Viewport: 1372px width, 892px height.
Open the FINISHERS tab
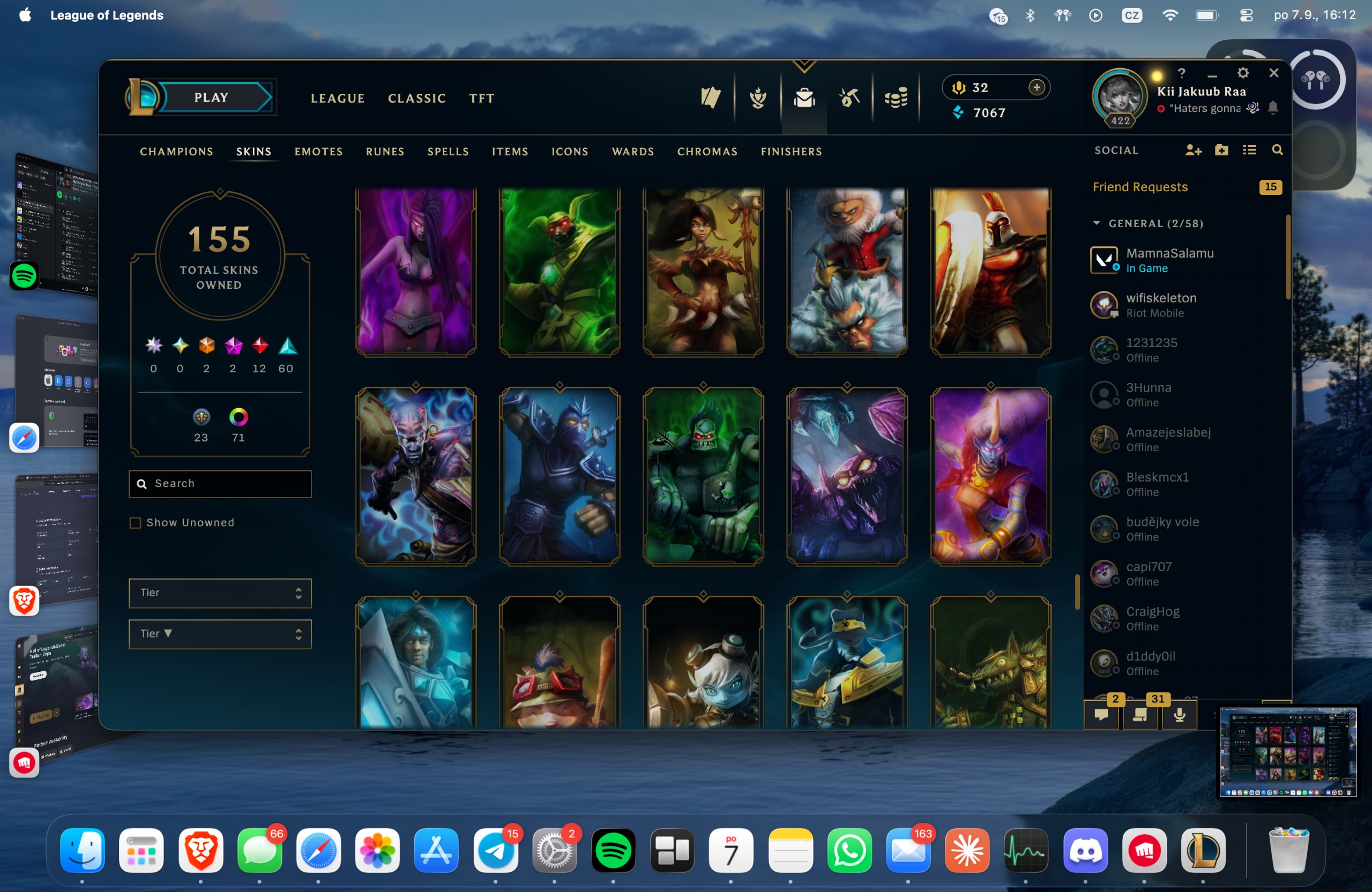pos(791,152)
